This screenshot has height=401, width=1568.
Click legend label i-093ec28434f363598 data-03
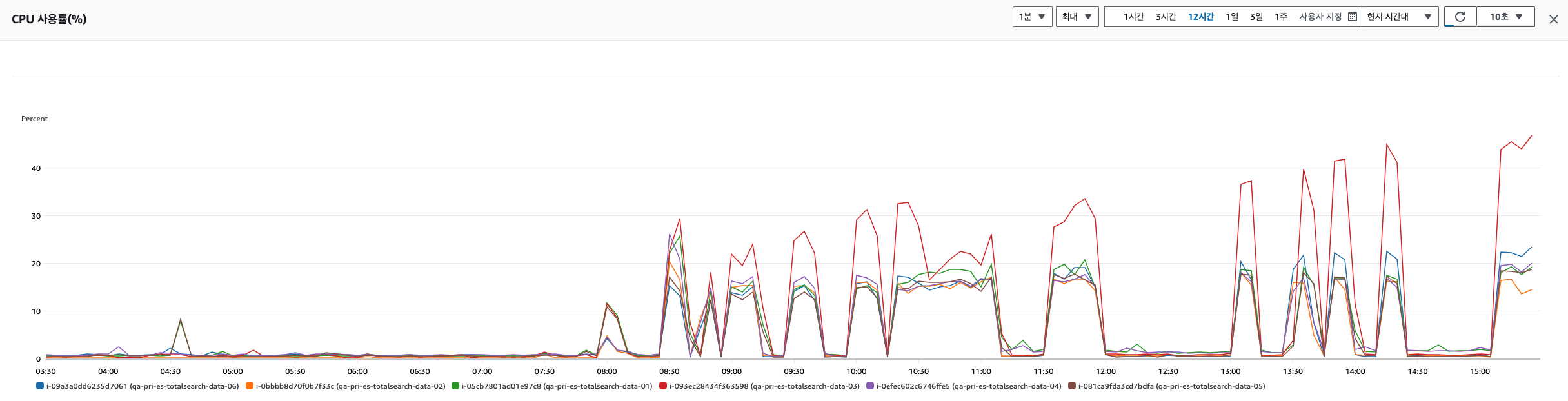[x=764, y=386]
